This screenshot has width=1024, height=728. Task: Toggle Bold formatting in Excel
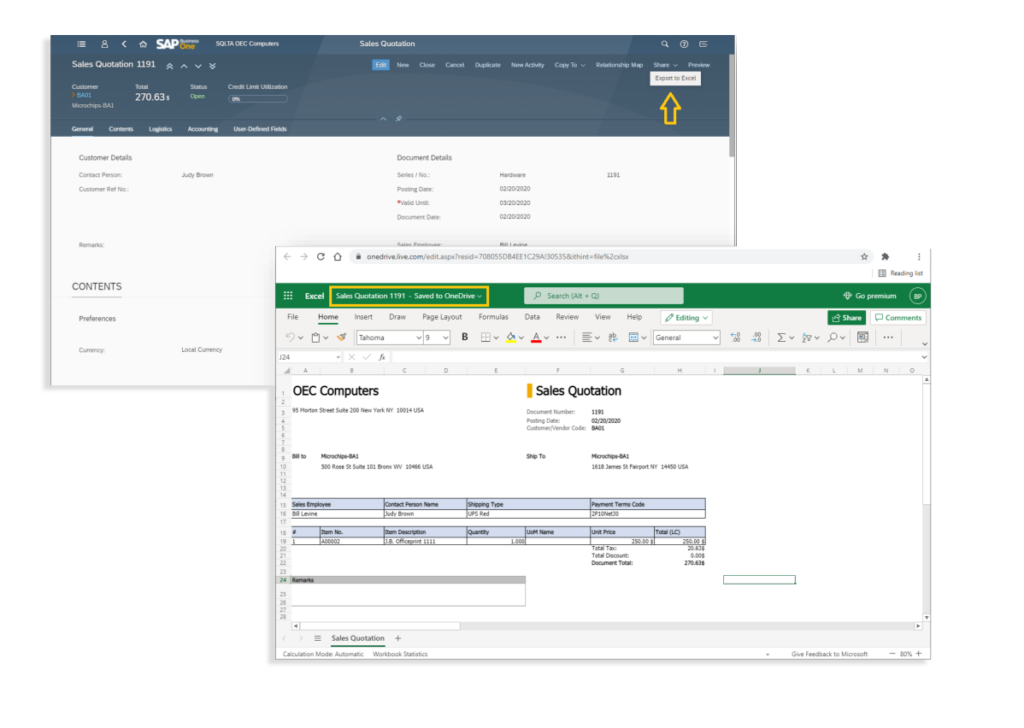[464, 338]
